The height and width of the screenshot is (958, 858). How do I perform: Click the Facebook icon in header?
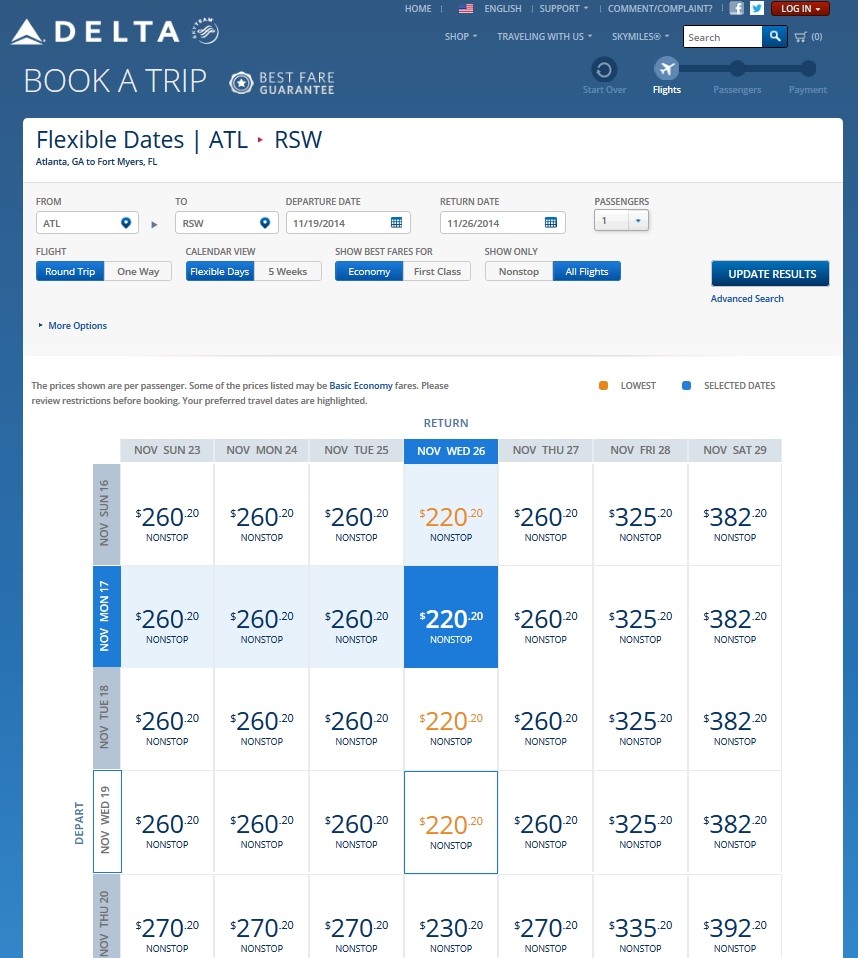[737, 9]
